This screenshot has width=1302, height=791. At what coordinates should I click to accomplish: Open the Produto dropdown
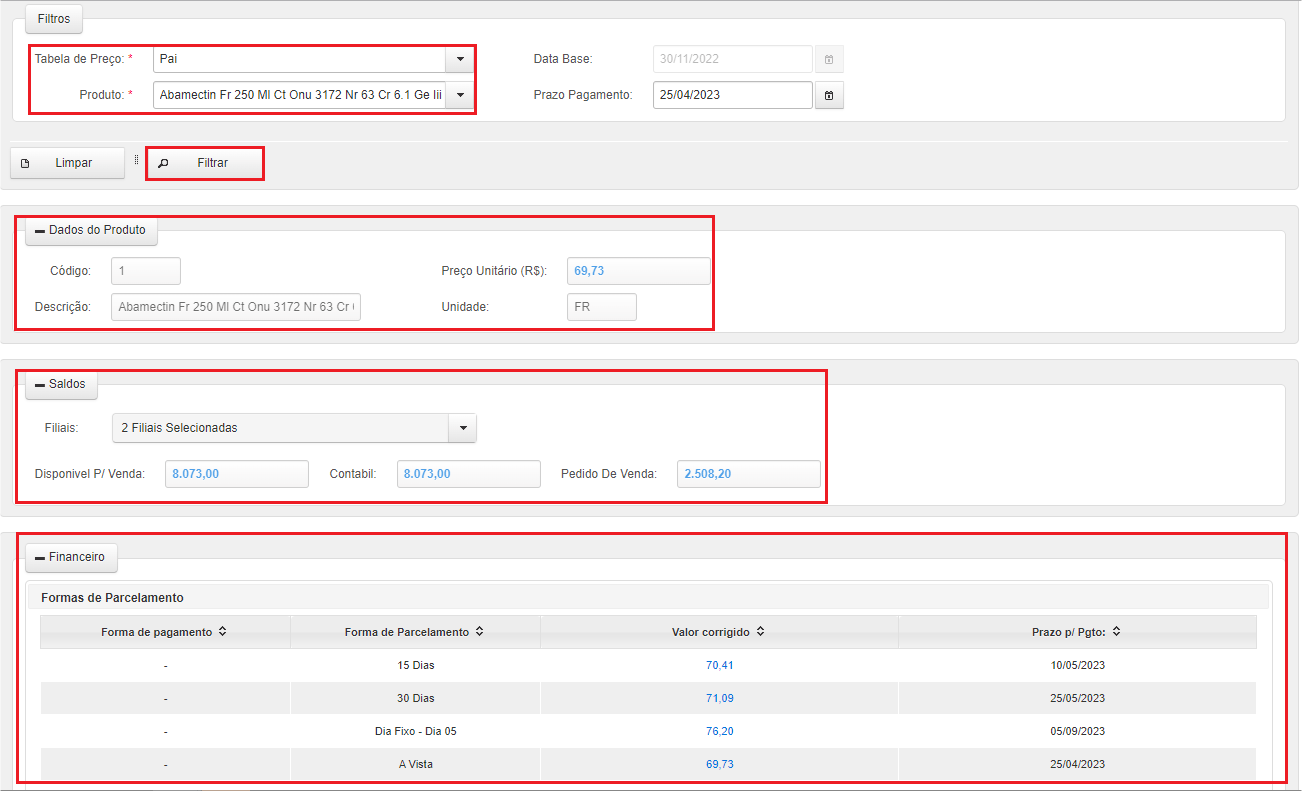coord(459,95)
